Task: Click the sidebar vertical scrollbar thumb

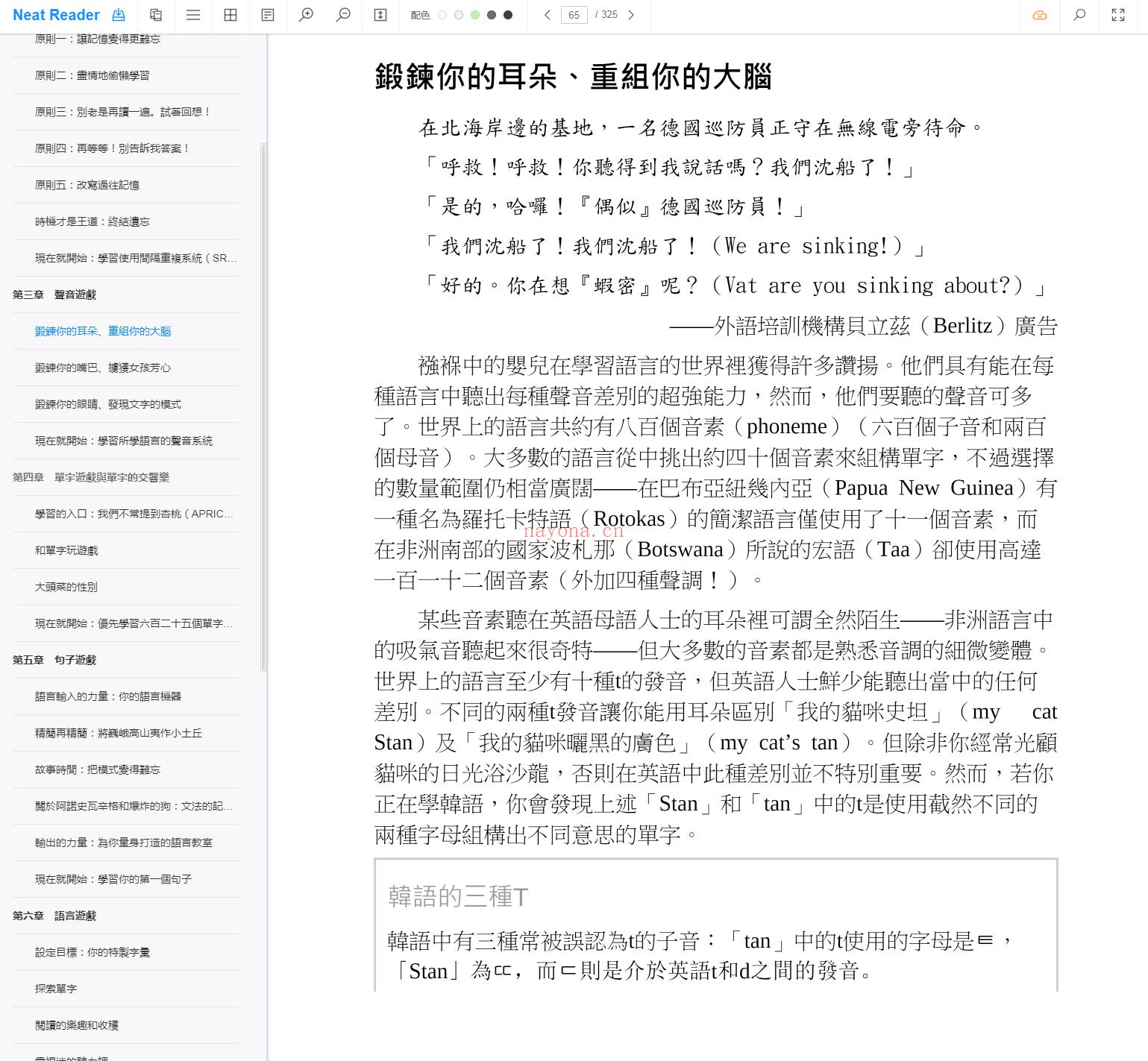Action: [263, 407]
